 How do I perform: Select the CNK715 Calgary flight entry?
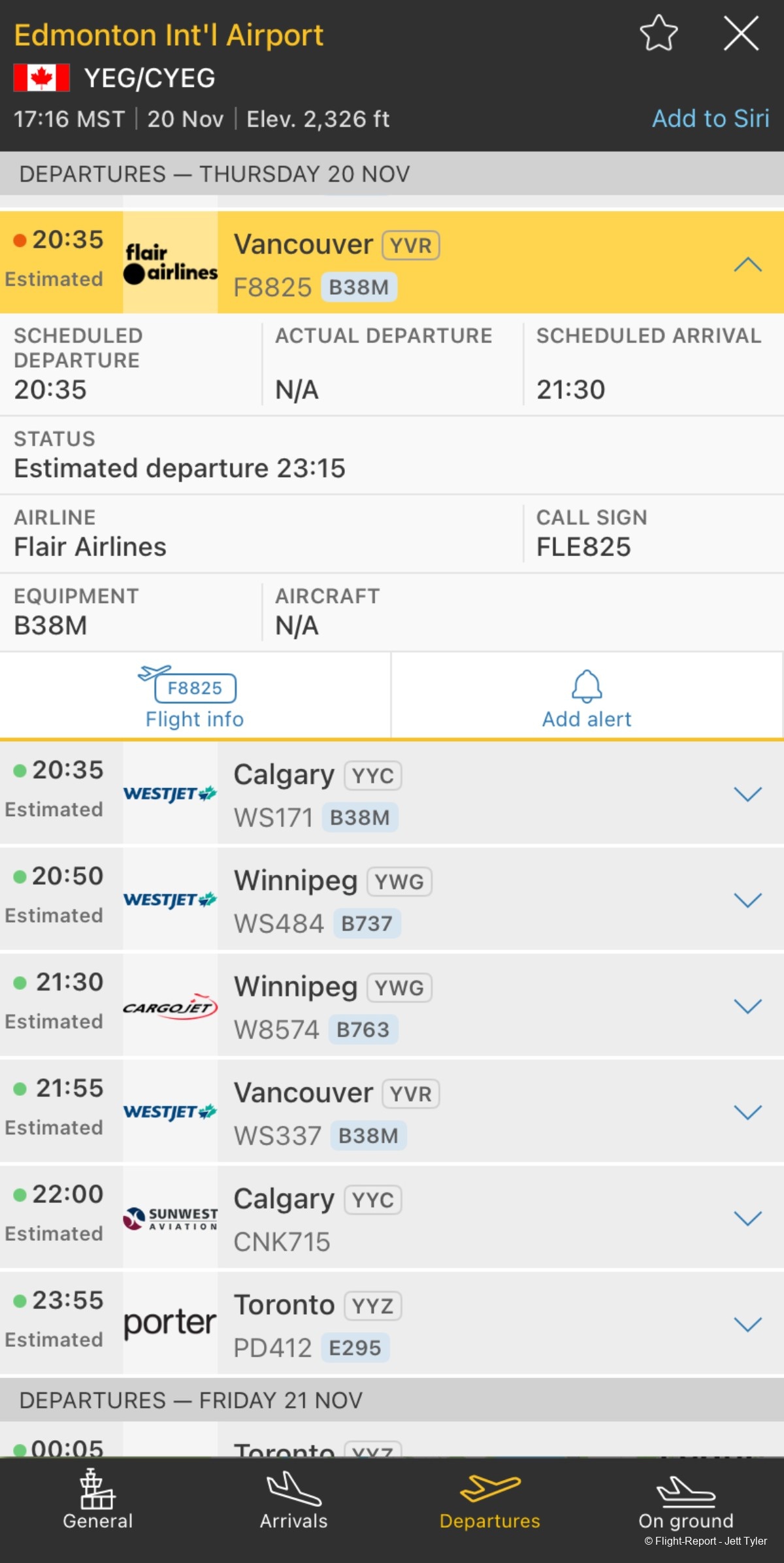tap(457, 1219)
